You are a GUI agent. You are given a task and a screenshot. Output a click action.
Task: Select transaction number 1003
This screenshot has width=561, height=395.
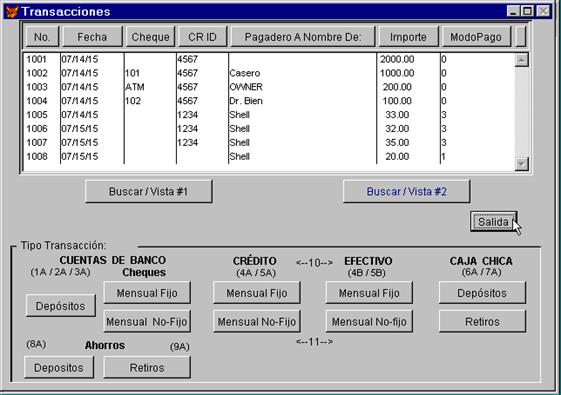[36, 87]
